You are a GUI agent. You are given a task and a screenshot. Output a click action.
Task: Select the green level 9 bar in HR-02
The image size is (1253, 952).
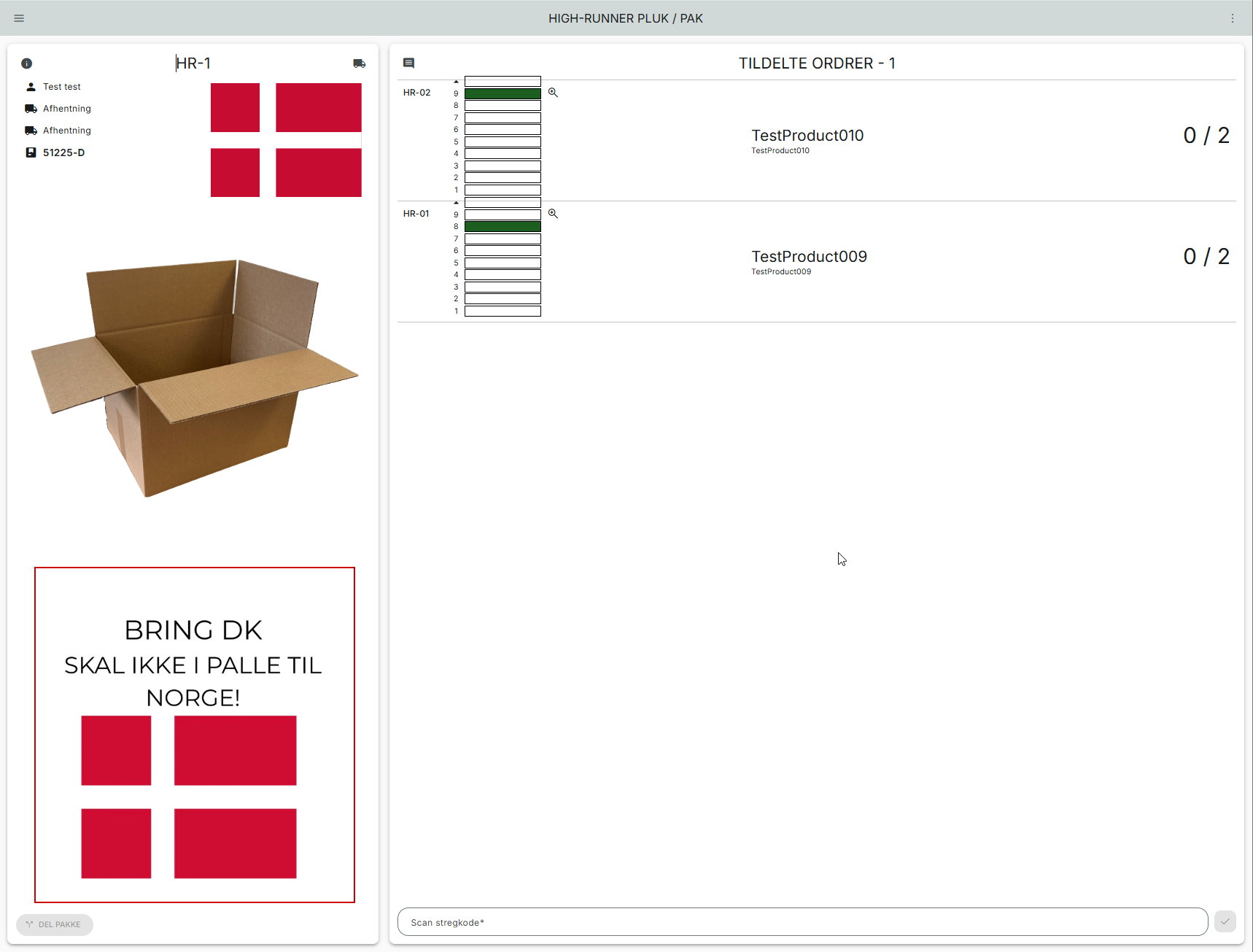point(503,93)
